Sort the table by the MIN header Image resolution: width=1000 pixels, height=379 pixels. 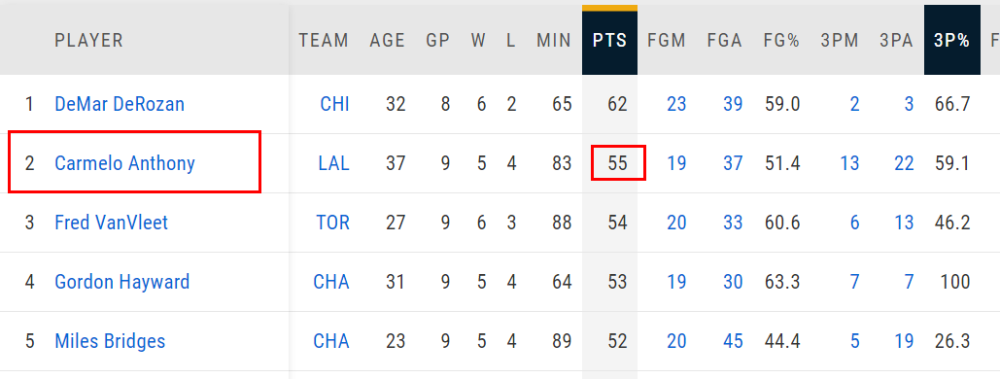(x=554, y=41)
